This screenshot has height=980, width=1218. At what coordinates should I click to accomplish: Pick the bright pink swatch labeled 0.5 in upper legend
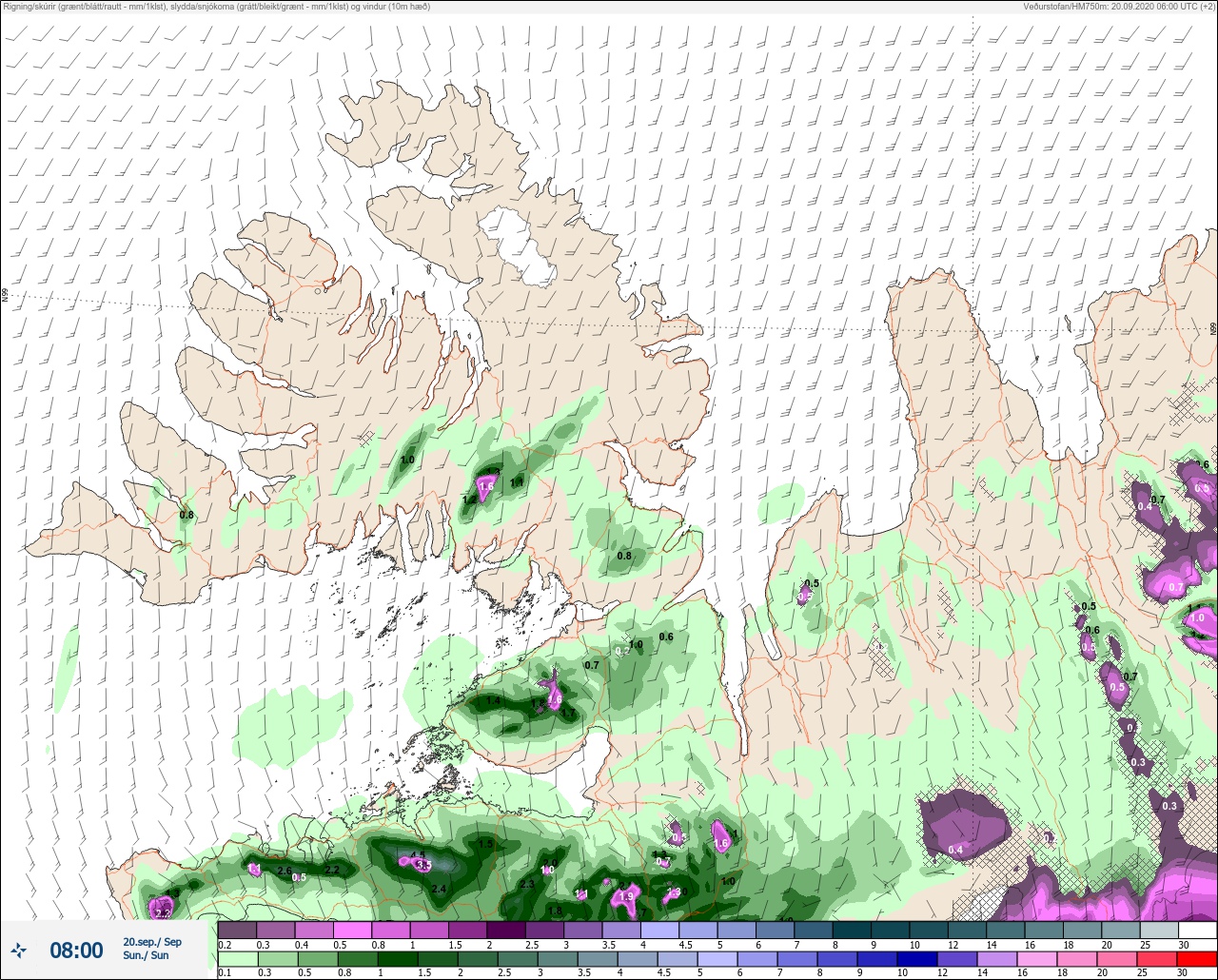coord(352,930)
